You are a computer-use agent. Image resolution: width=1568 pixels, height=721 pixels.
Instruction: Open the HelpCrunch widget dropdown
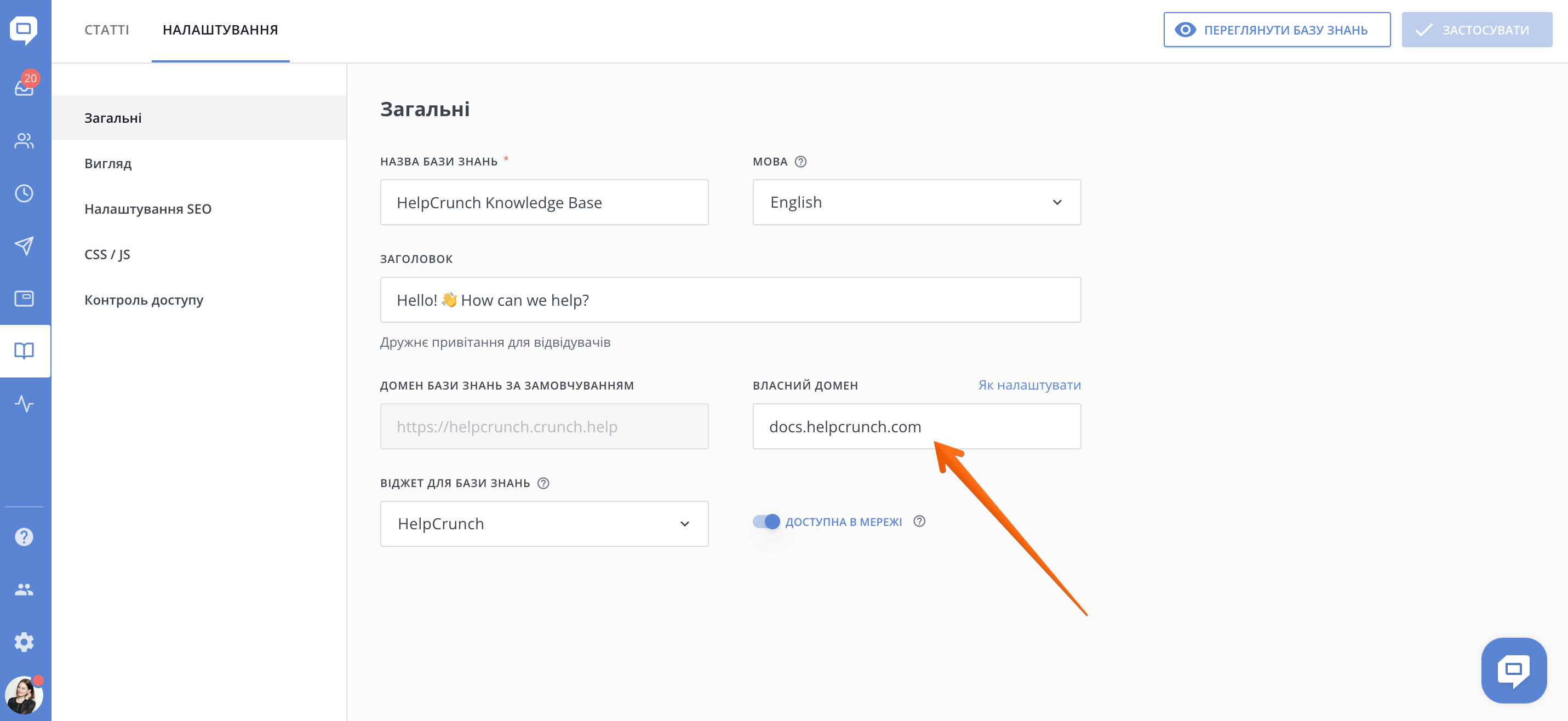pyautogui.click(x=543, y=524)
